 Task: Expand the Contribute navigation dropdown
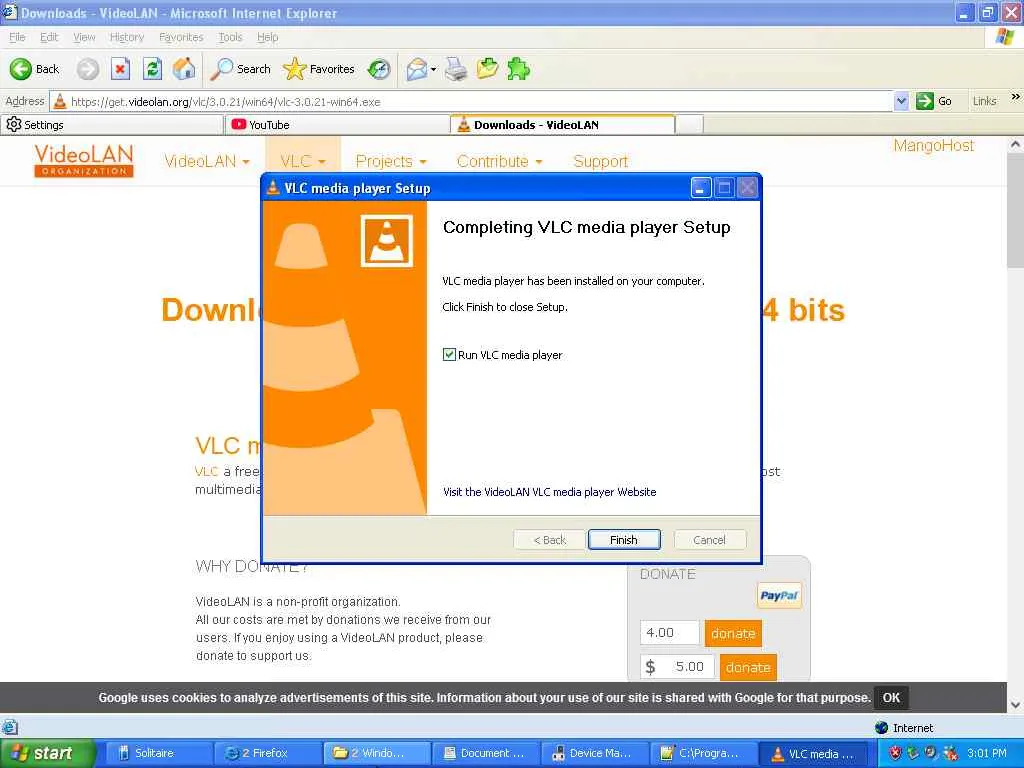[x=500, y=161]
